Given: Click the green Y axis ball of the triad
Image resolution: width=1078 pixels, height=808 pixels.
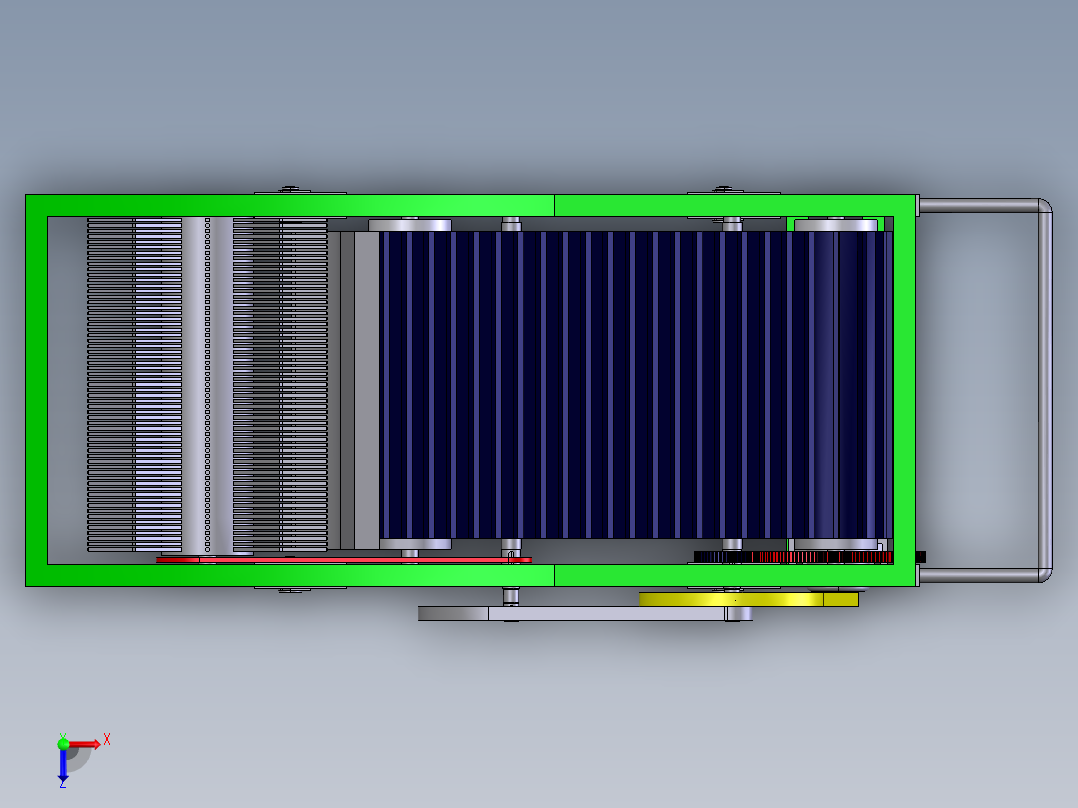Looking at the screenshot, I should pyautogui.click(x=63, y=743).
